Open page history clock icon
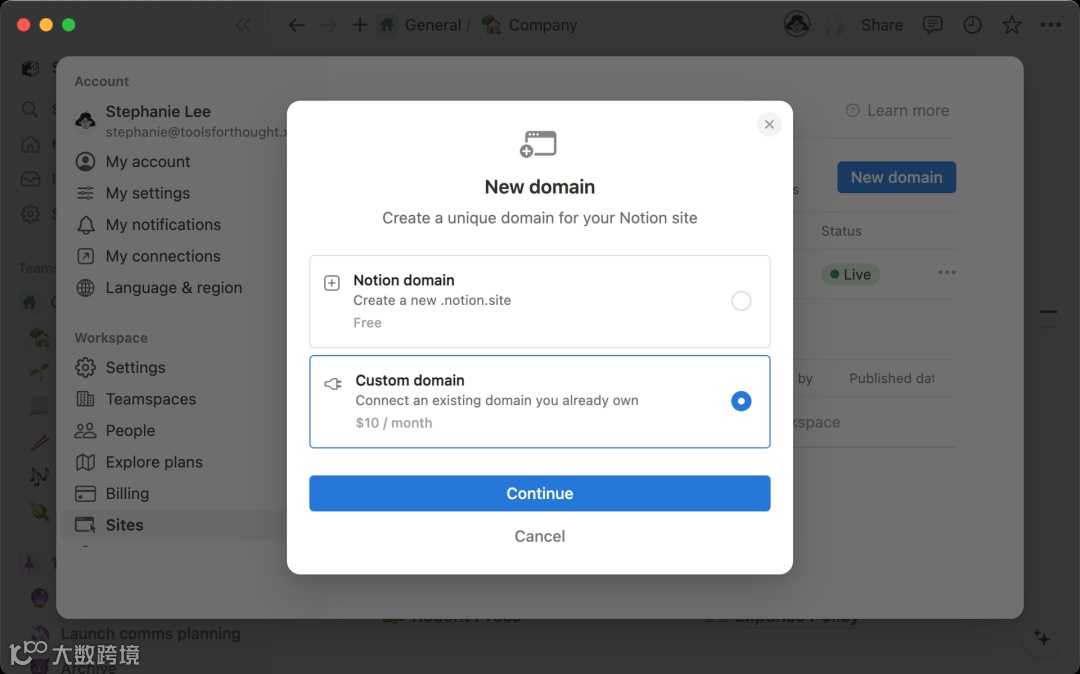The image size is (1080, 674). [972, 25]
